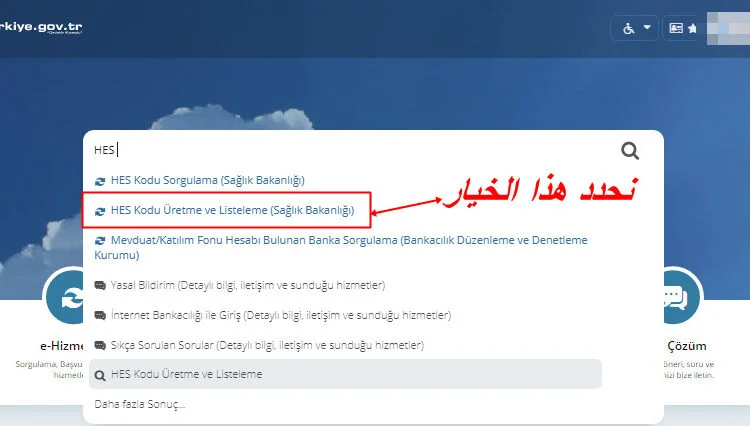Open the Yasal Bildirim info result
750x426 pixels.
coord(248,285)
